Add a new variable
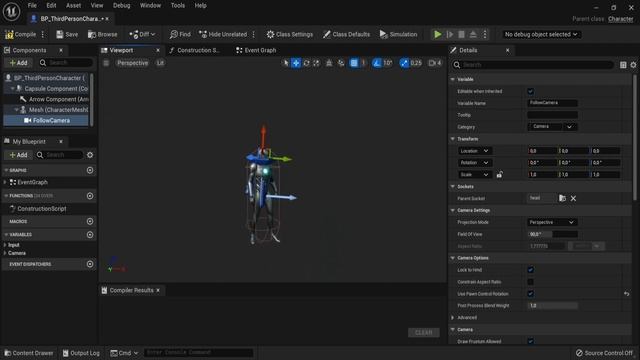Viewport: 640px width, 360px height. 90,235
